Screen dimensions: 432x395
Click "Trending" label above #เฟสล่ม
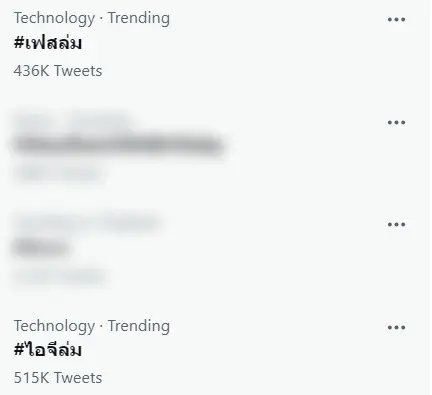point(139,18)
